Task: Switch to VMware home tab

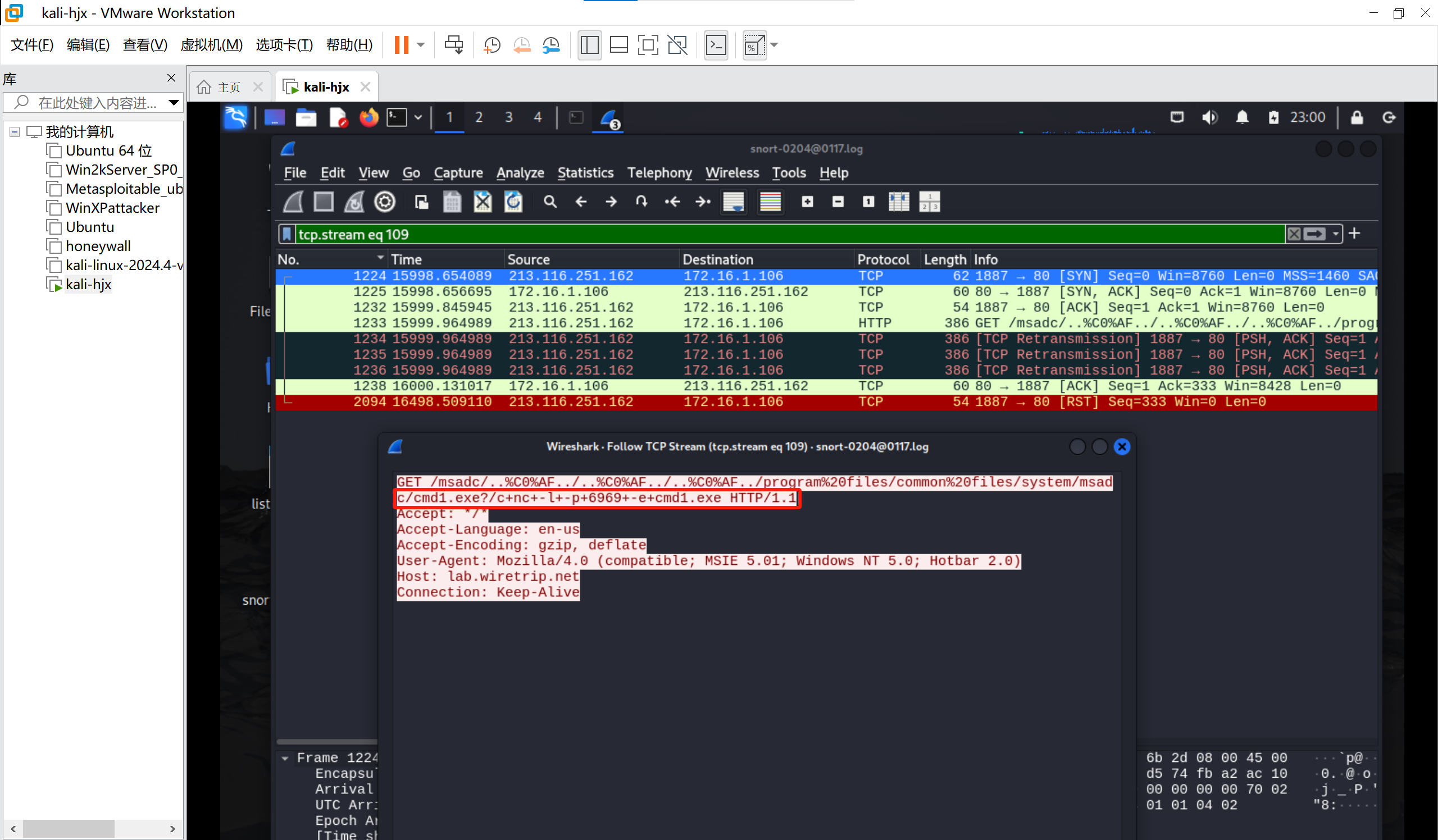Action: point(228,87)
